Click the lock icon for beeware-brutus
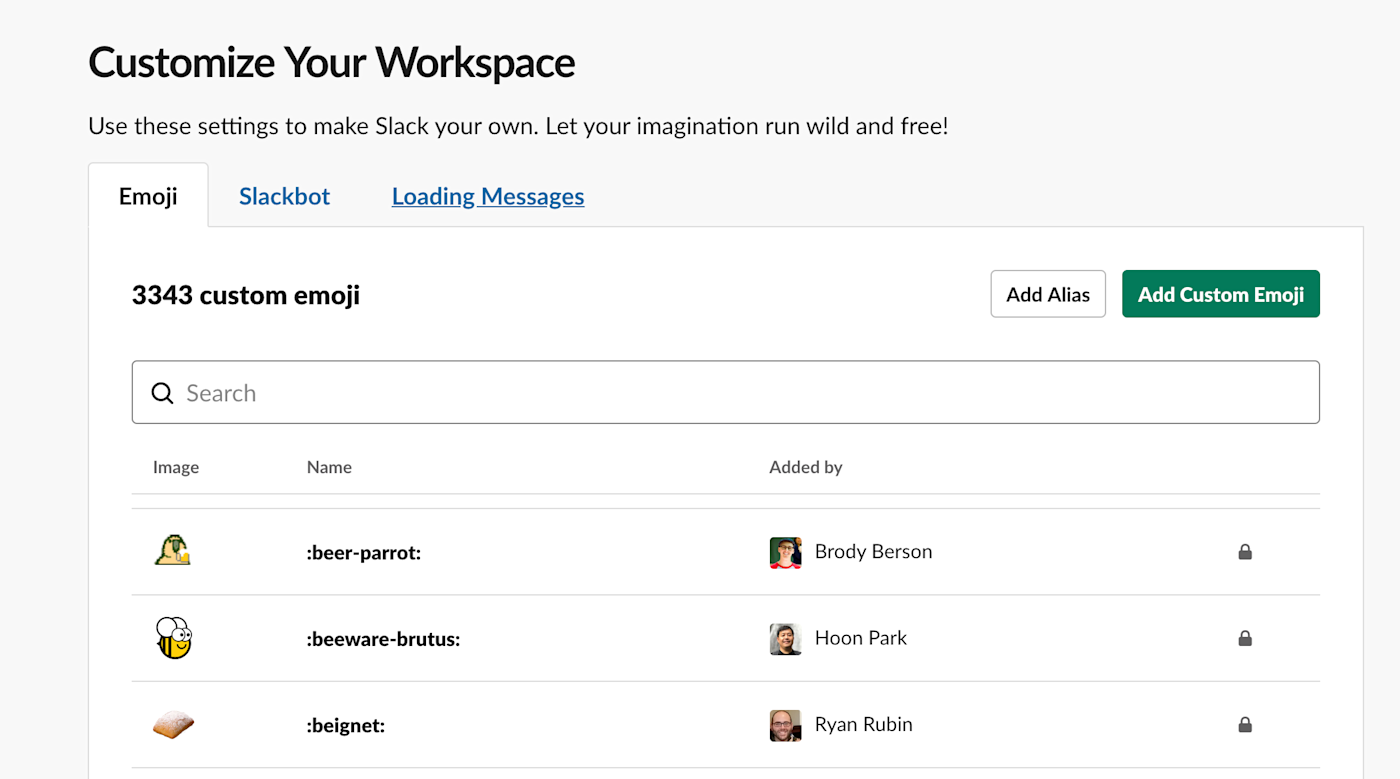The width and height of the screenshot is (1400, 779). pos(1245,638)
